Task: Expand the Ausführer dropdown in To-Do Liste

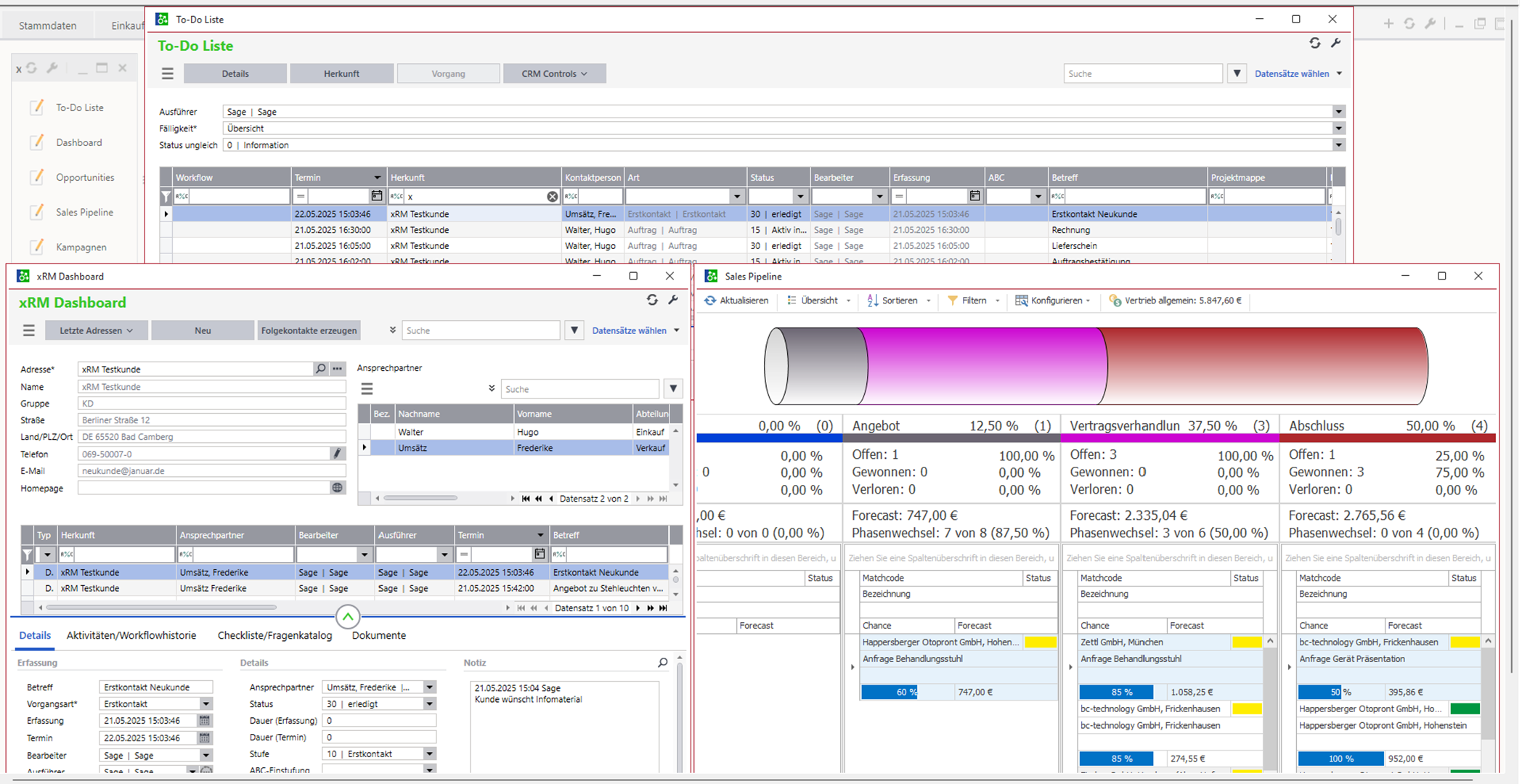Action: [1338, 112]
